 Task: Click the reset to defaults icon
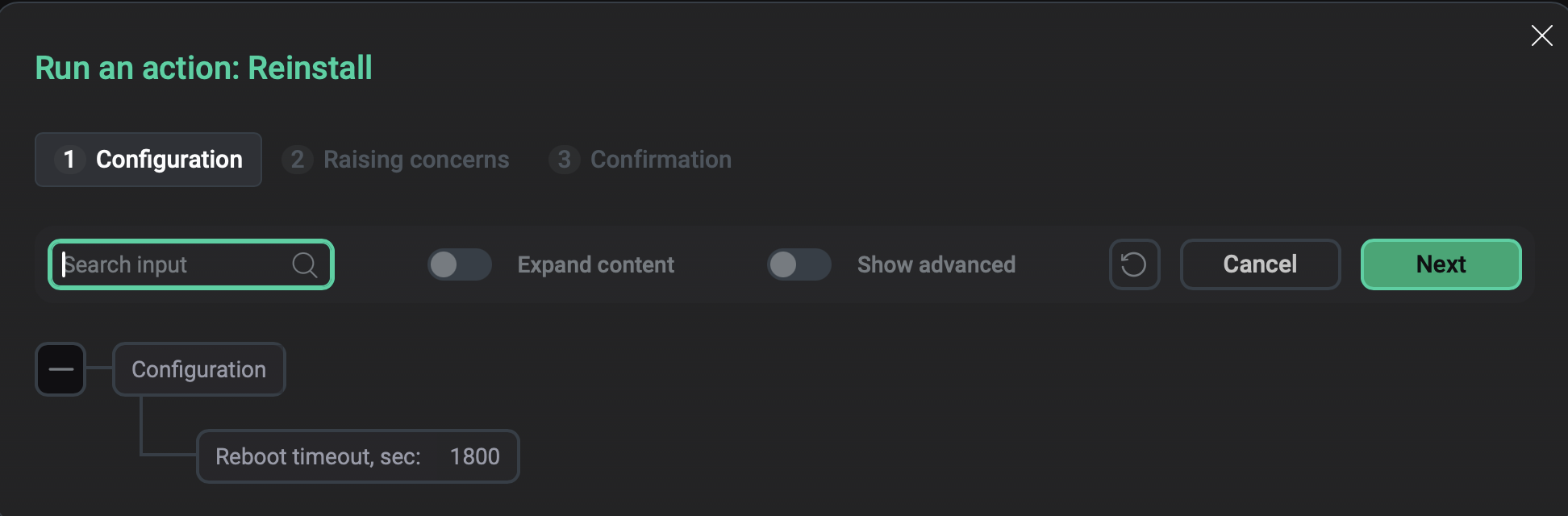tap(1134, 264)
